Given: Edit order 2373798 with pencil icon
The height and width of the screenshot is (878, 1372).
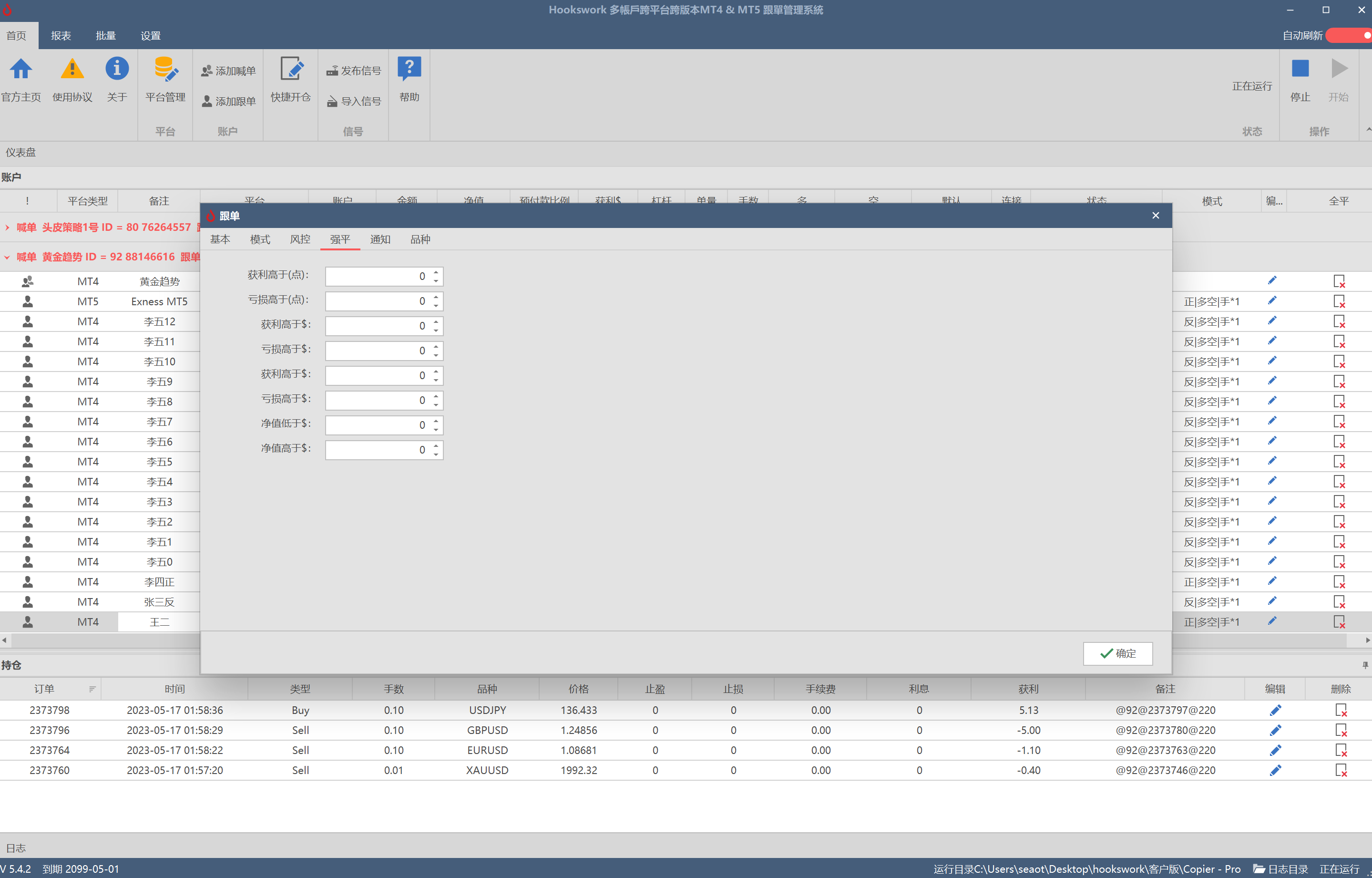Looking at the screenshot, I should [1275, 710].
